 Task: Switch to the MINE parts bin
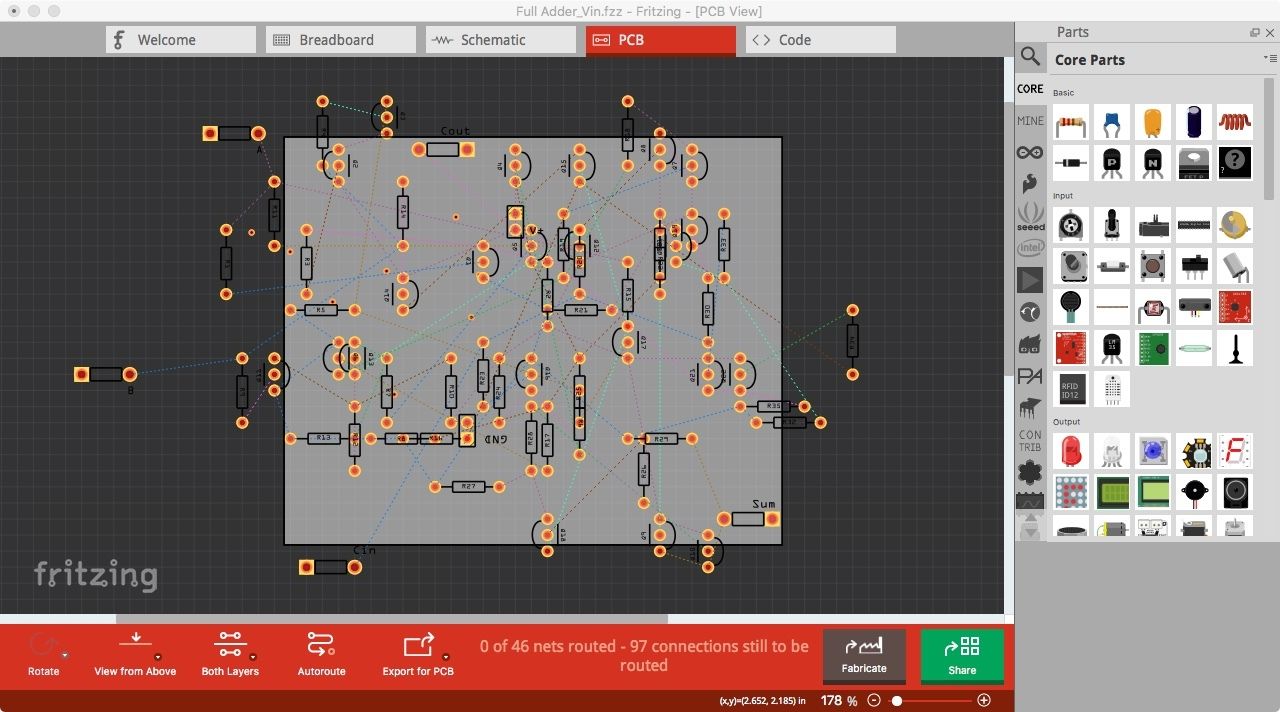1030,120
